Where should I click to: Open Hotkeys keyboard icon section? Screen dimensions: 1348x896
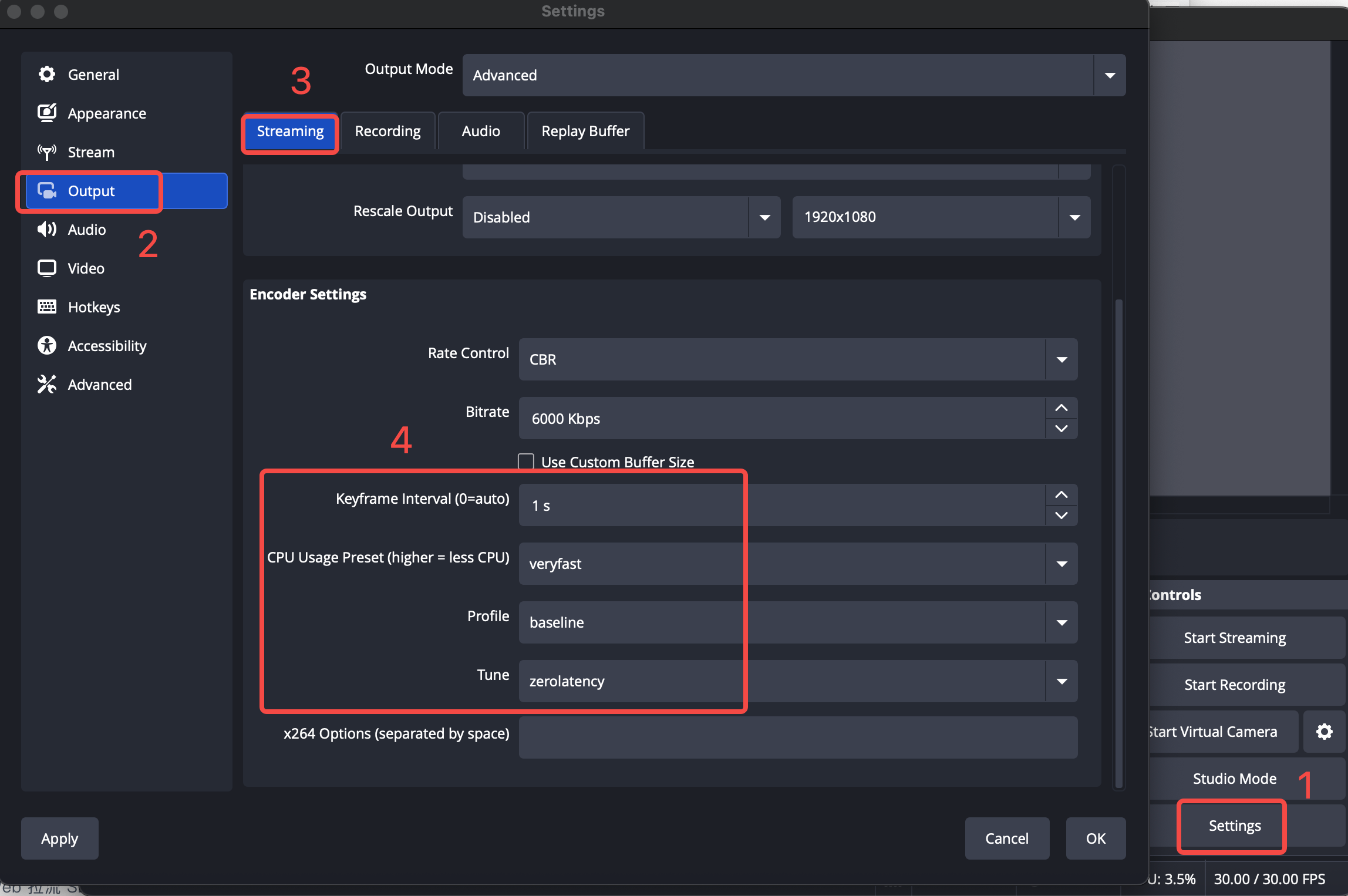coord(47,306)
